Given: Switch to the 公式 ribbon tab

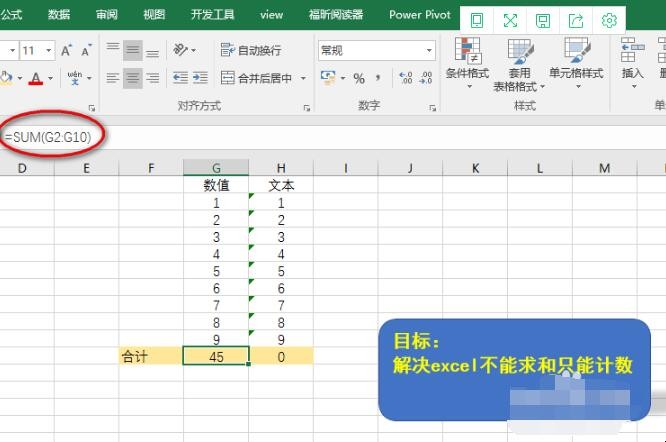Looking at the screenshot, I should [11, 15].
